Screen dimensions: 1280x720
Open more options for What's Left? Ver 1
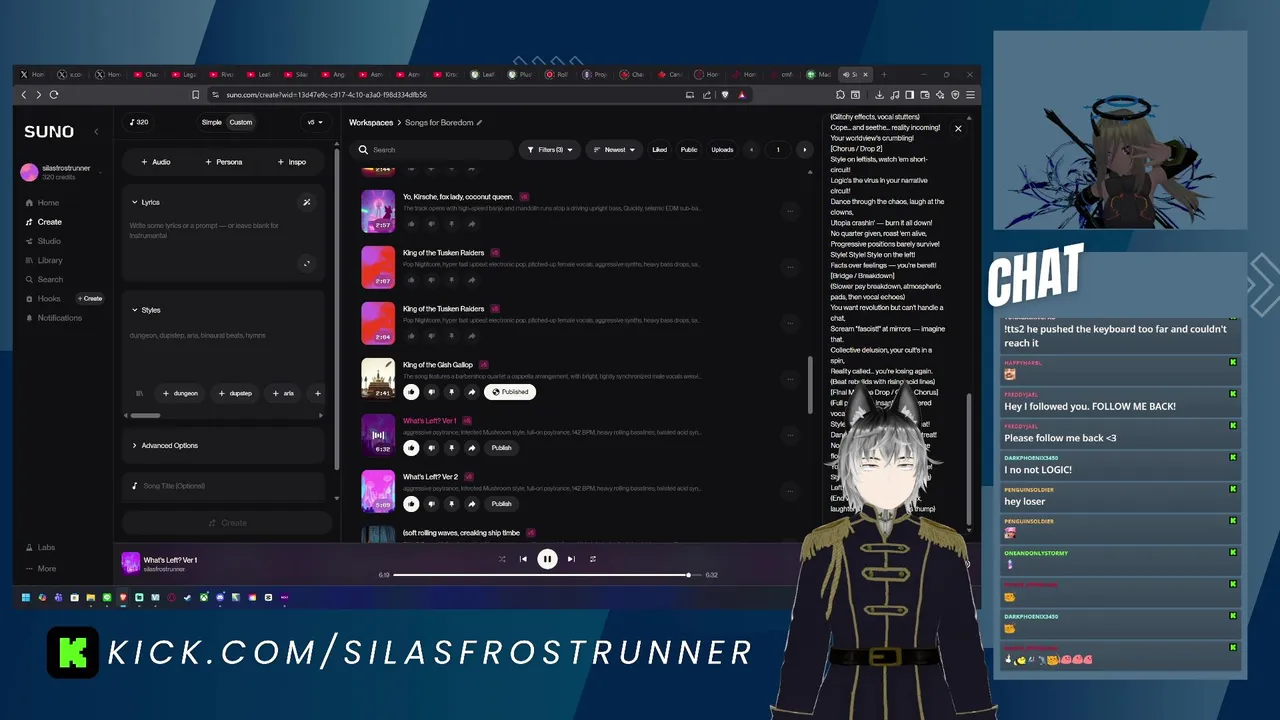(790, 435)
